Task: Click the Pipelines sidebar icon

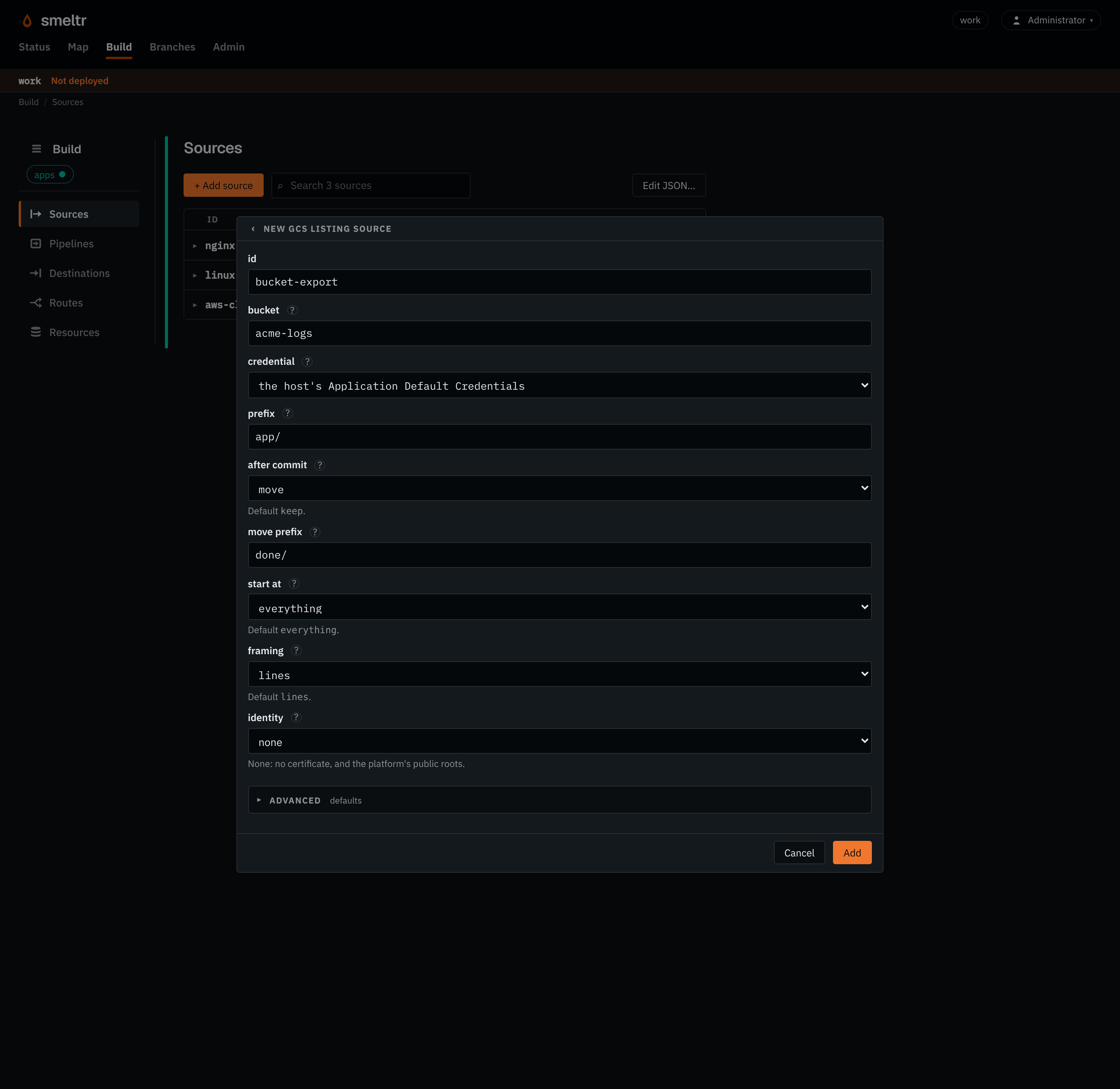Action: click(35, 243)
